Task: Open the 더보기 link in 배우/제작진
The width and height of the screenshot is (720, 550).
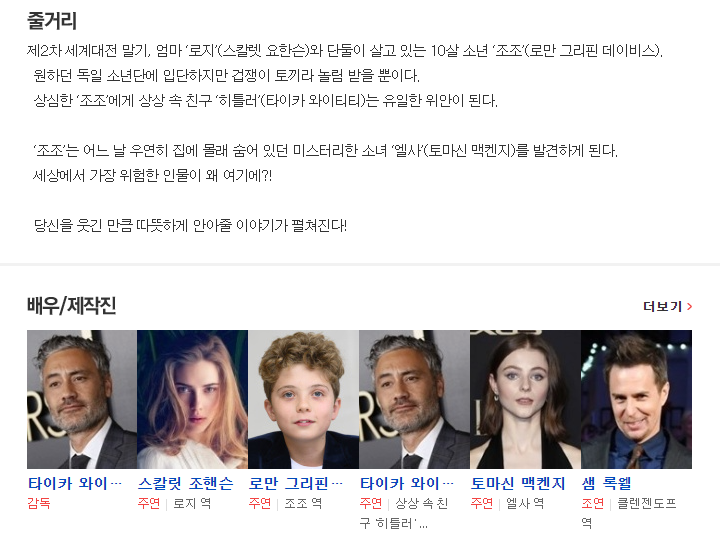Action: 667,306
